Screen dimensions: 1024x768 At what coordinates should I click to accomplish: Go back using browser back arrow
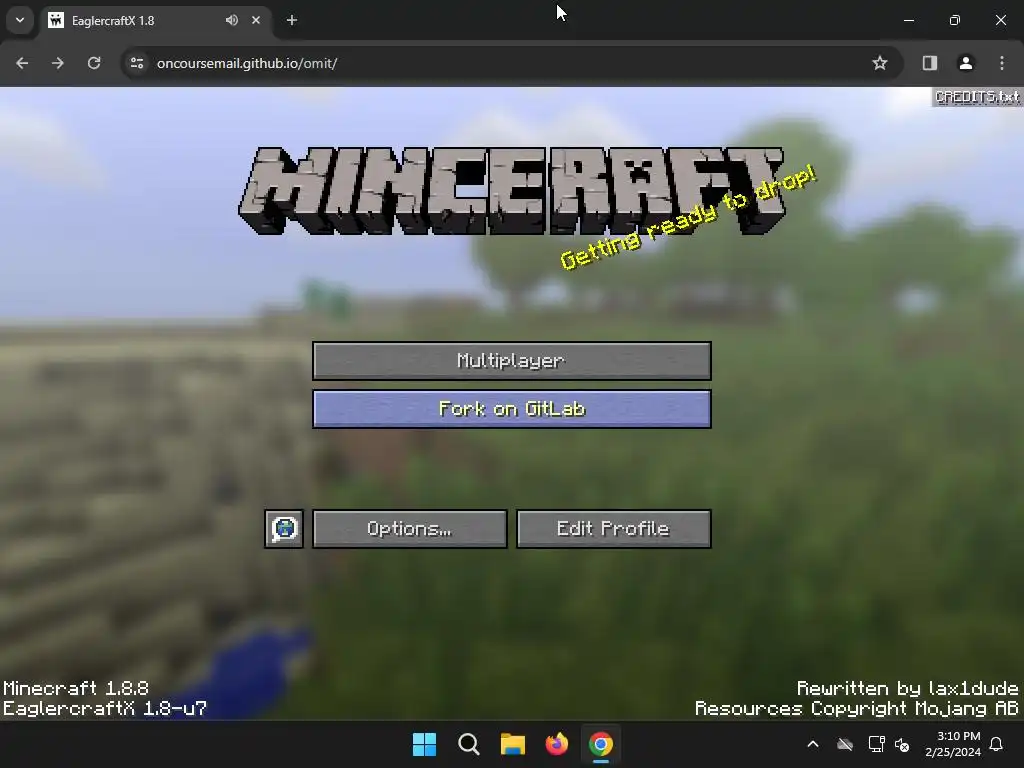pyautogui.click(x=22, y=63)
